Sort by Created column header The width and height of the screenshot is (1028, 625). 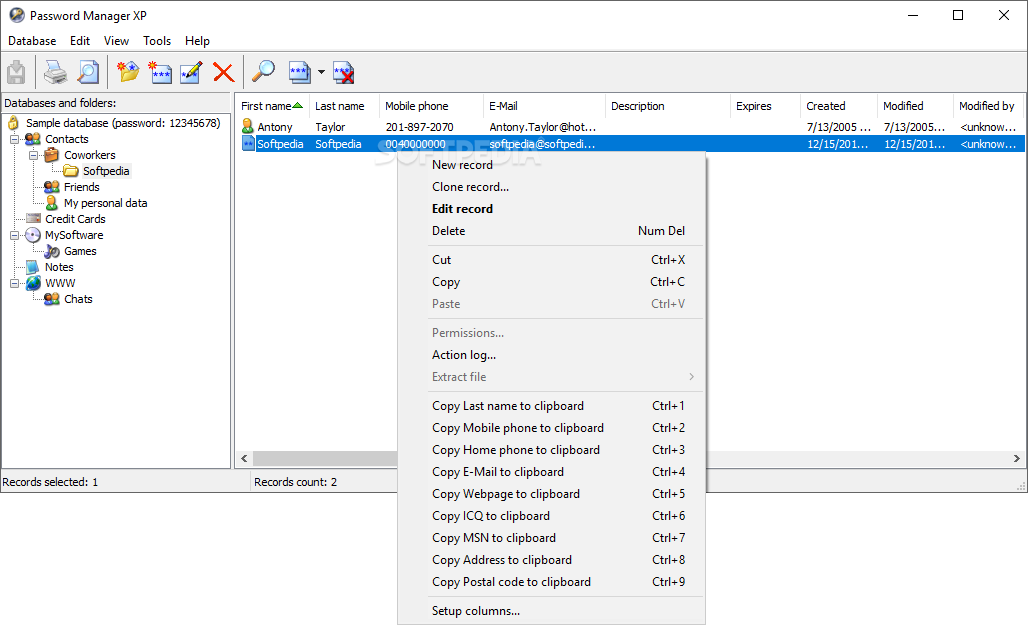[839, 106]
